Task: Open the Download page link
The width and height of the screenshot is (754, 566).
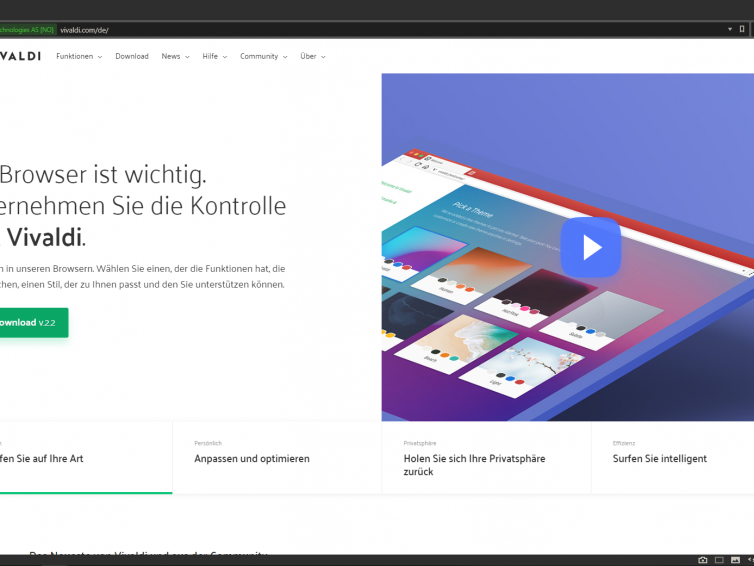Action: click(x=132, y=56)
